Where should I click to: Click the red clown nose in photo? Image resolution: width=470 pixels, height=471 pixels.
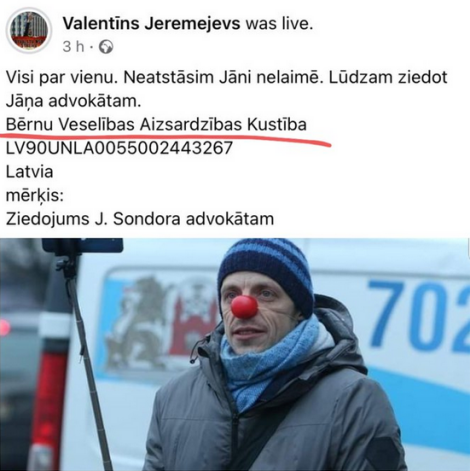[x=245, y=307]
